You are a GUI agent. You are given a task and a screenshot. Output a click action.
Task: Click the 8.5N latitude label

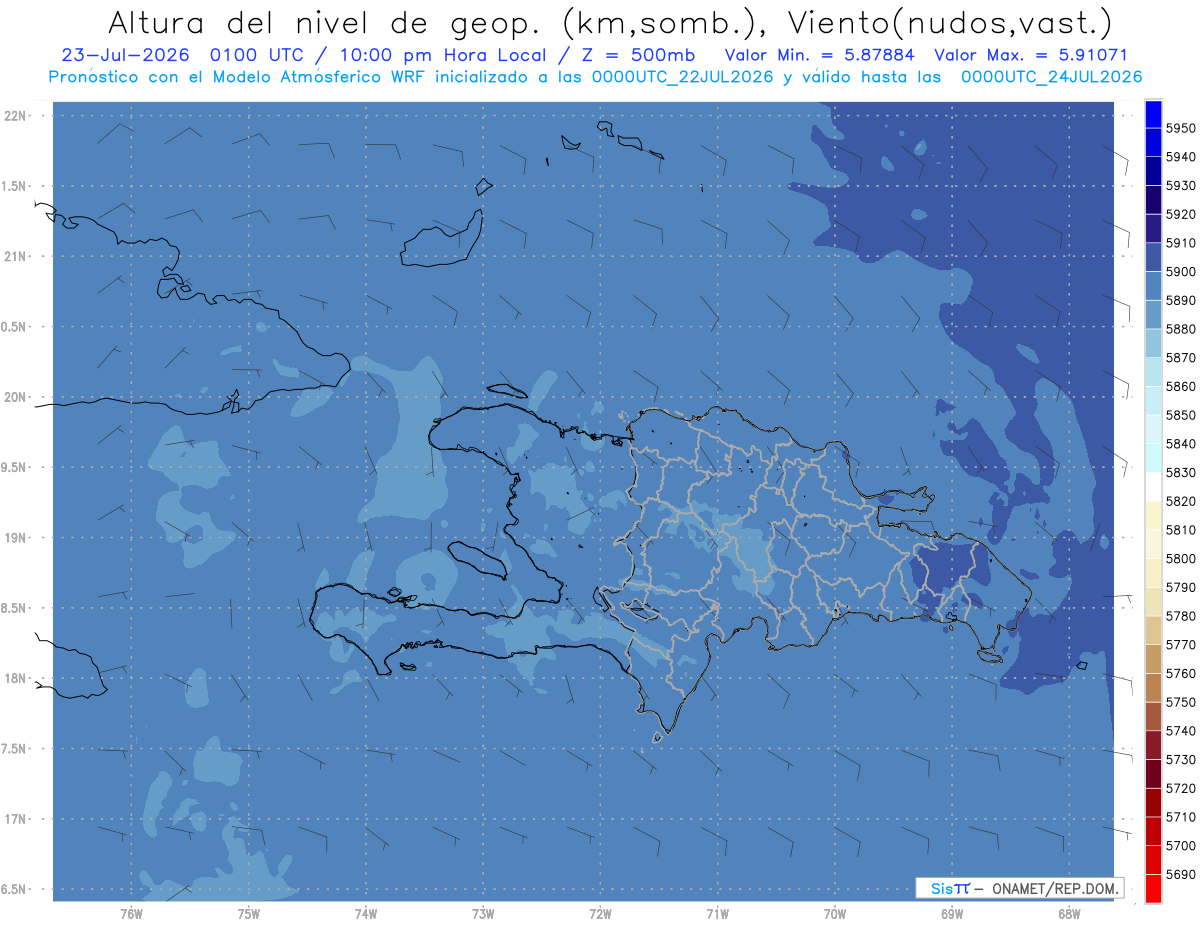[x=14, y=608]
